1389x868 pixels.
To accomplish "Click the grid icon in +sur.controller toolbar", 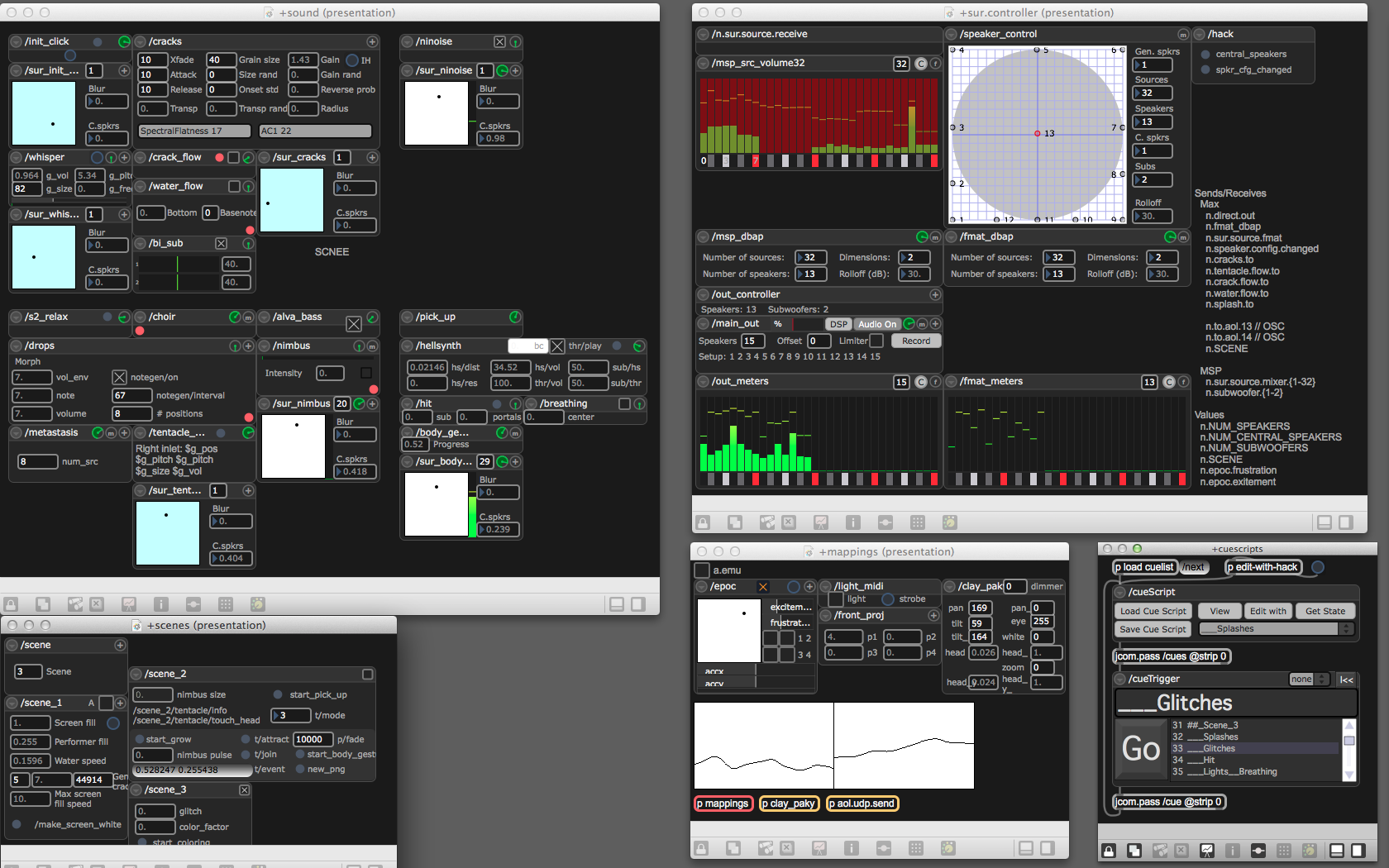I will (x=917, y=522).
